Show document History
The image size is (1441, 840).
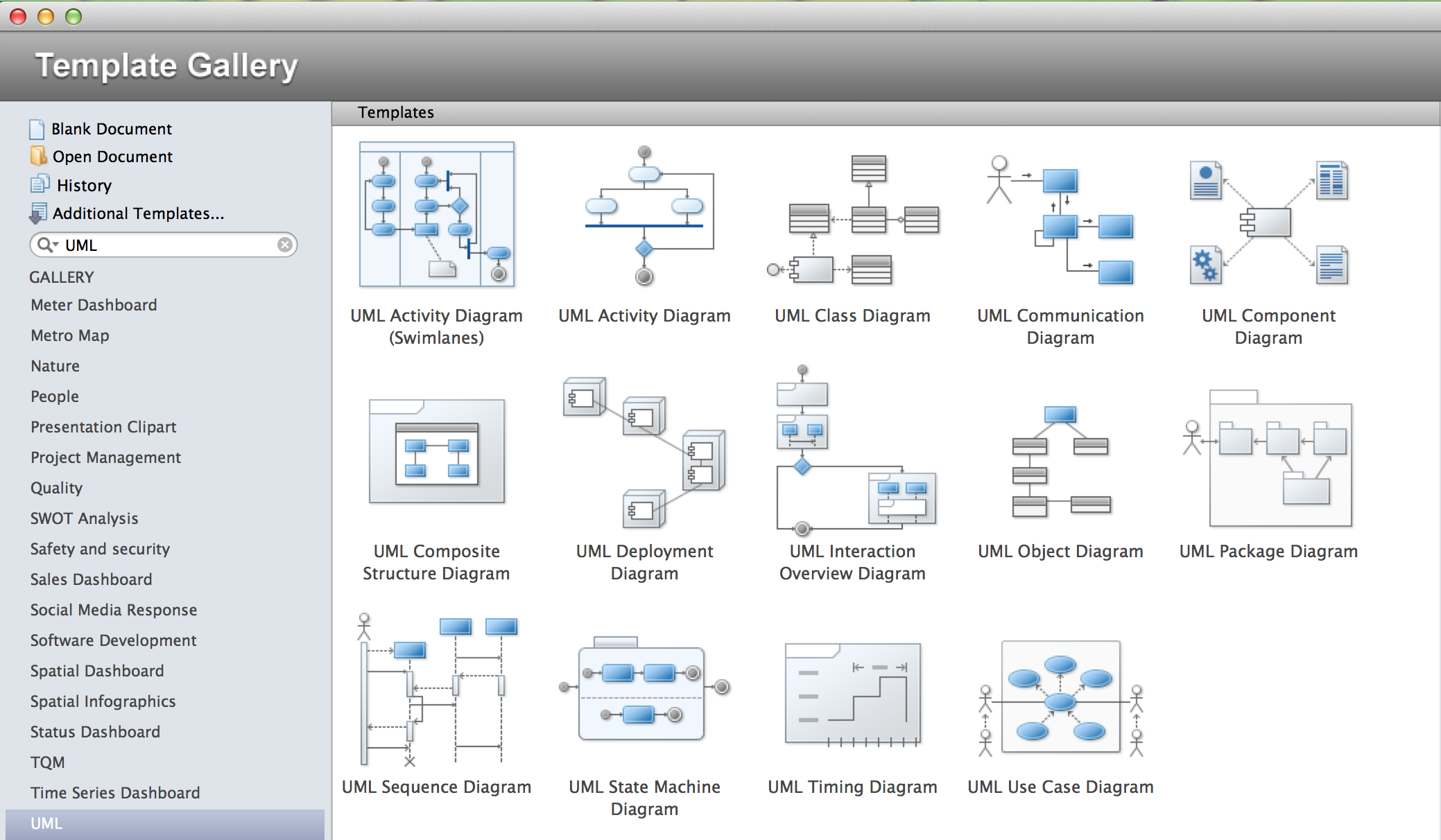(x=83, y=186)
